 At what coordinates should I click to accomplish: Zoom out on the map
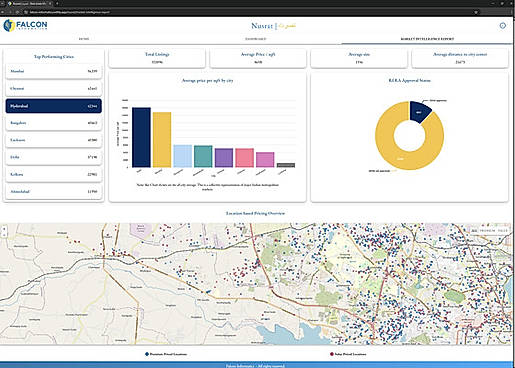click(x=4, y=235)
